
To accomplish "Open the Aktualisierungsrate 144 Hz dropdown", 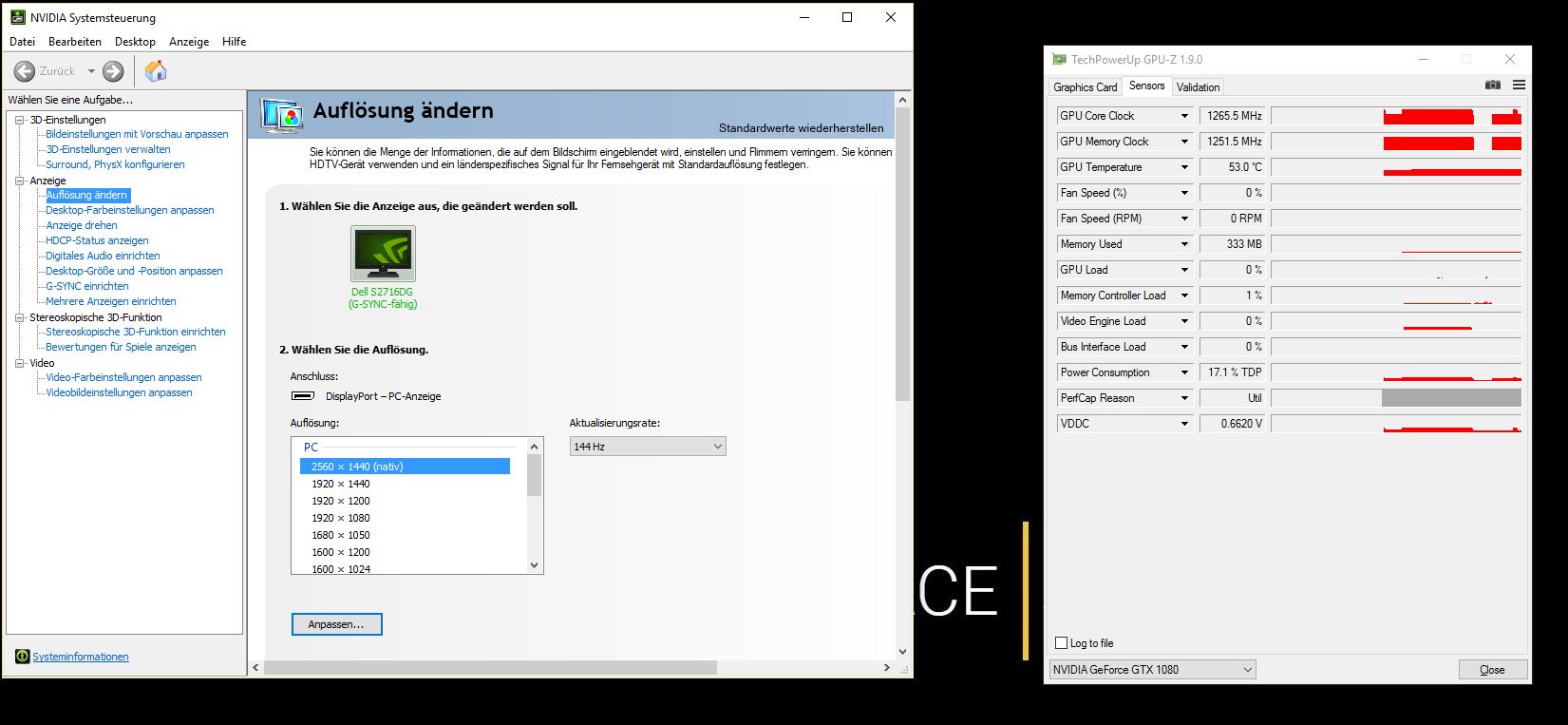I will (x=648, y=447).
